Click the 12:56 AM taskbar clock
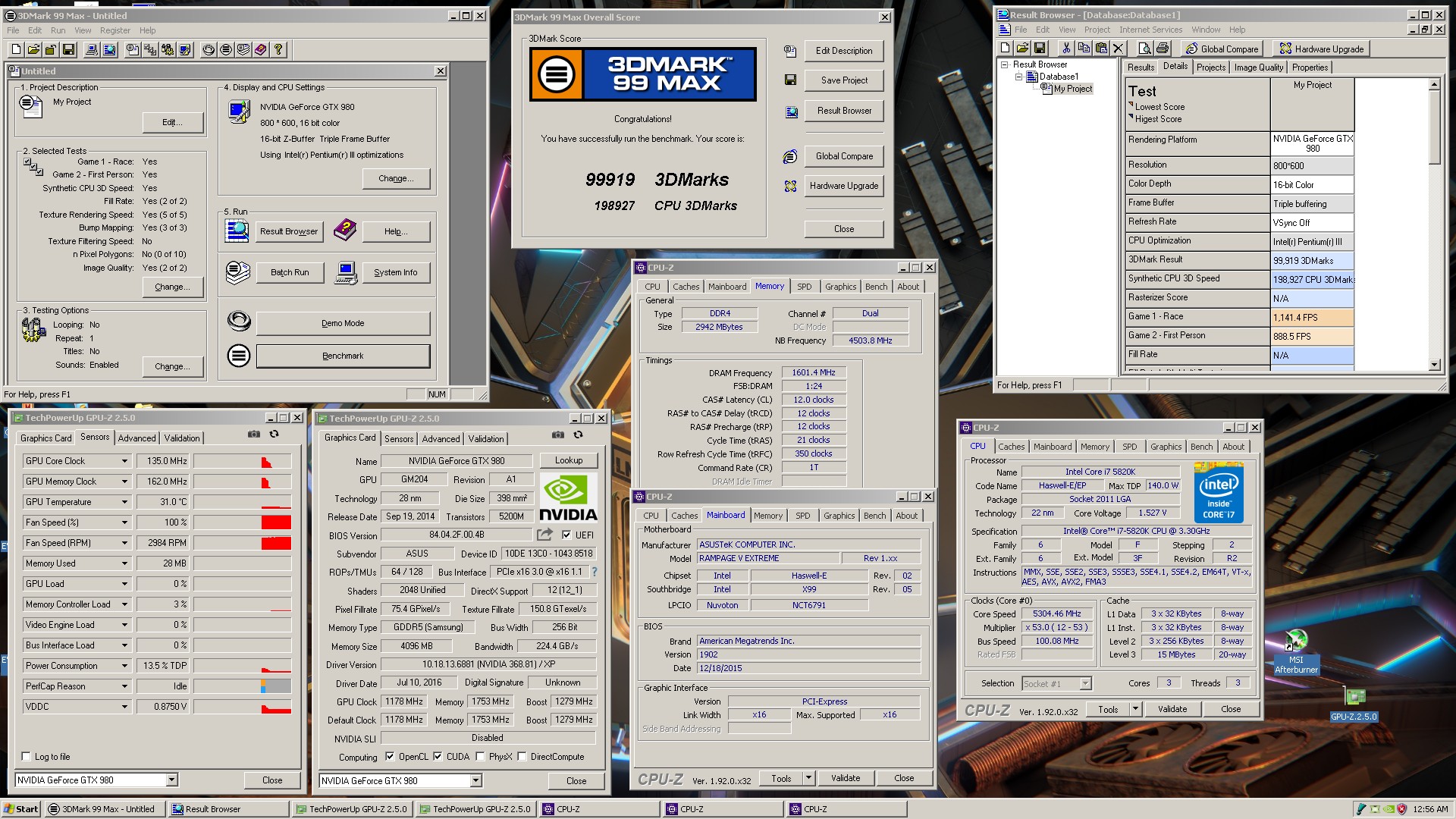The image size is (1456, 819). pos(1430,809)
